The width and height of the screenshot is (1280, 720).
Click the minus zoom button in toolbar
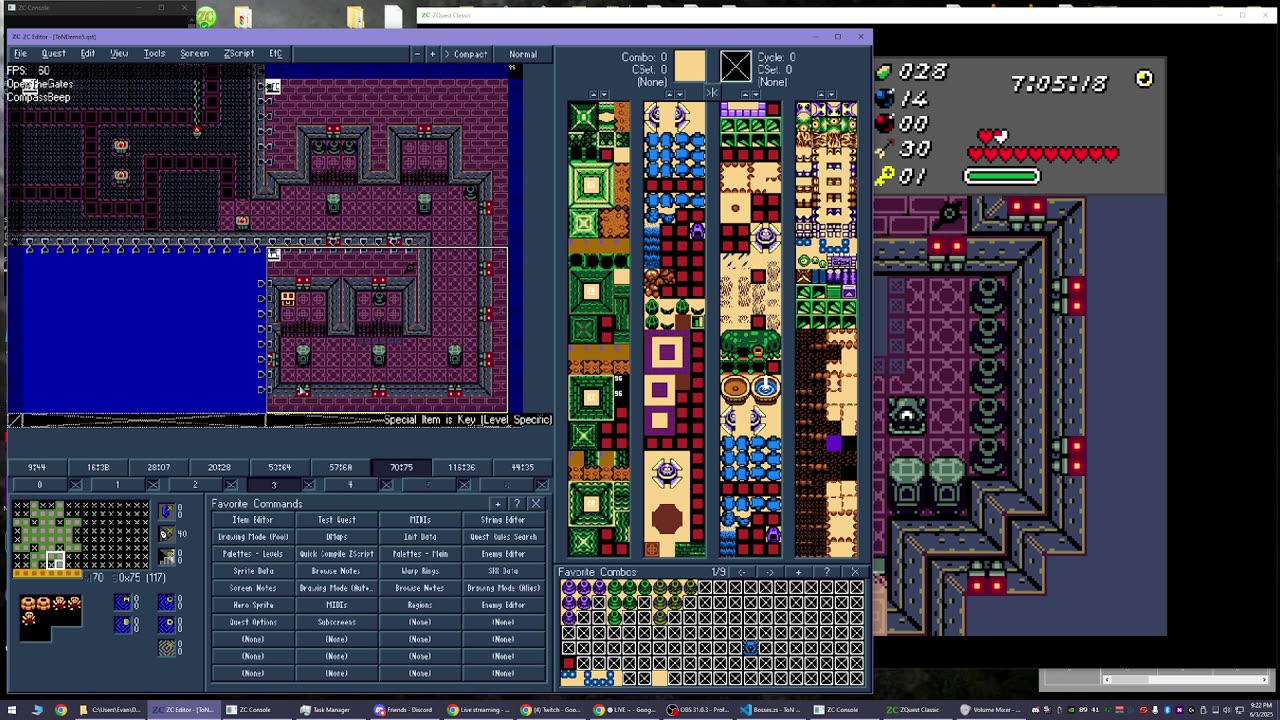tap(416, 54)
